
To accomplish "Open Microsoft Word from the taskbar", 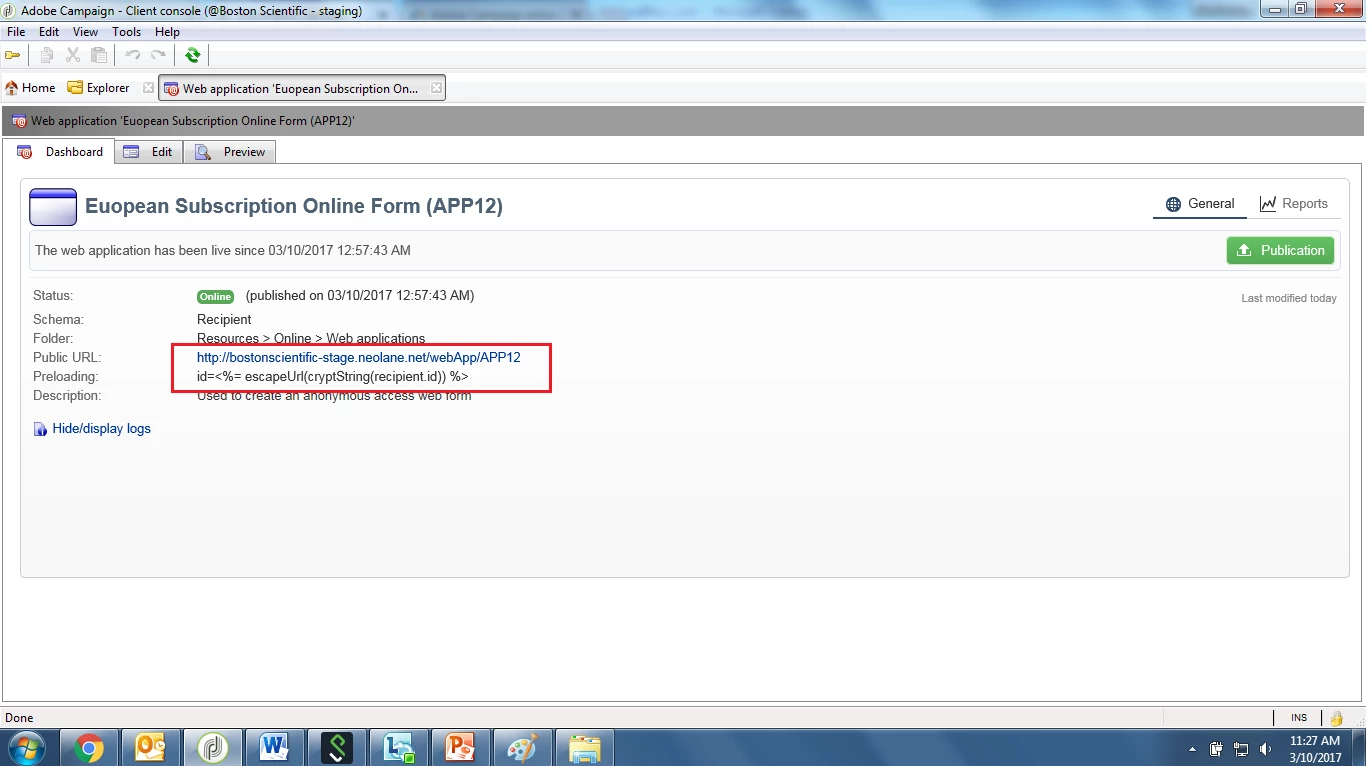I will point(275,748).
